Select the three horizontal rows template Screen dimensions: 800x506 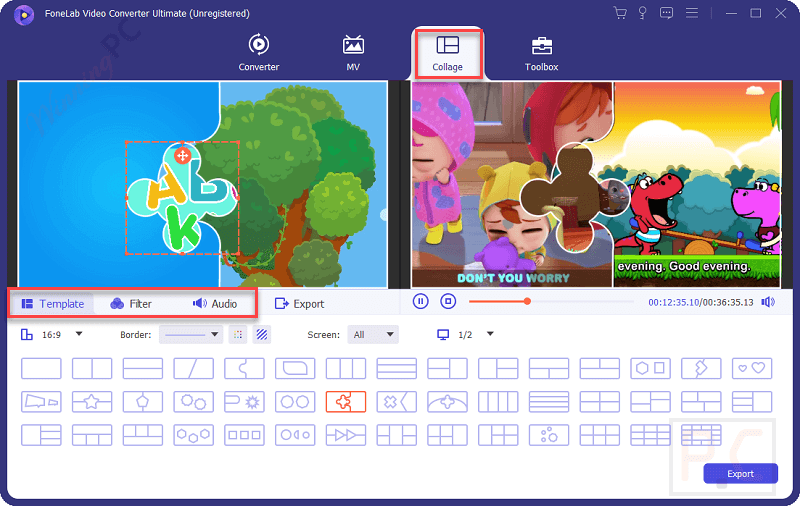tap(396, 368)
